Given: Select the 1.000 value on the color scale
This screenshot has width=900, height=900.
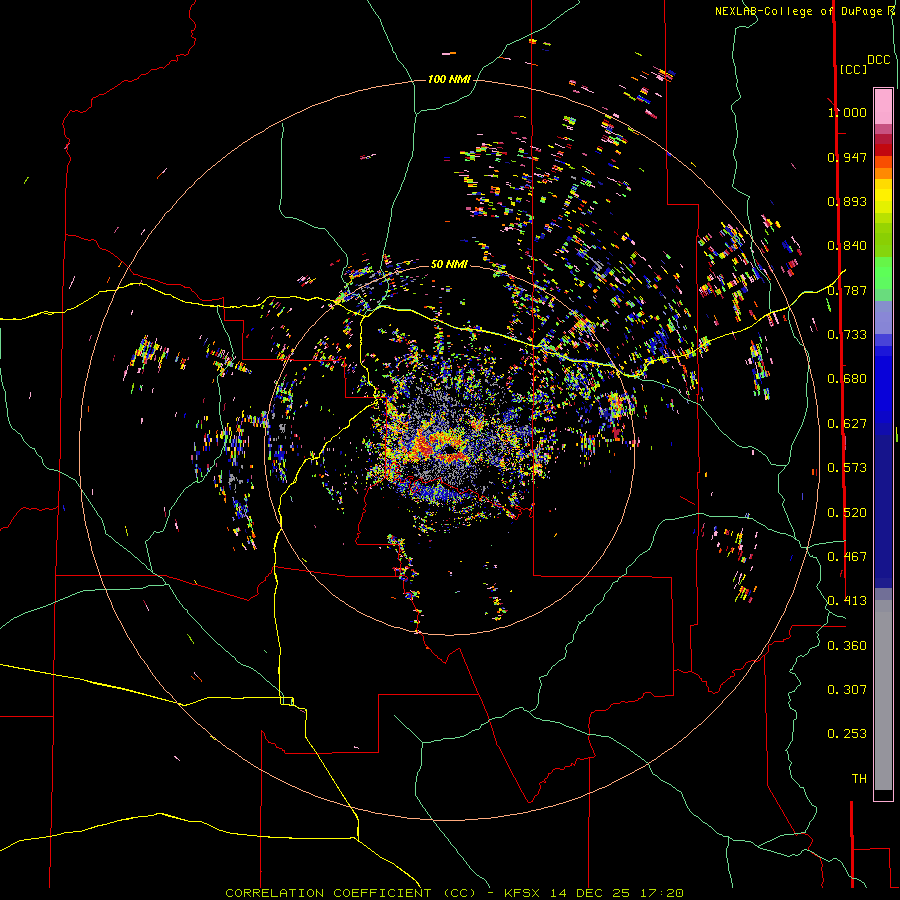Looking at the screenshot, I should click(x=847, y=112).
